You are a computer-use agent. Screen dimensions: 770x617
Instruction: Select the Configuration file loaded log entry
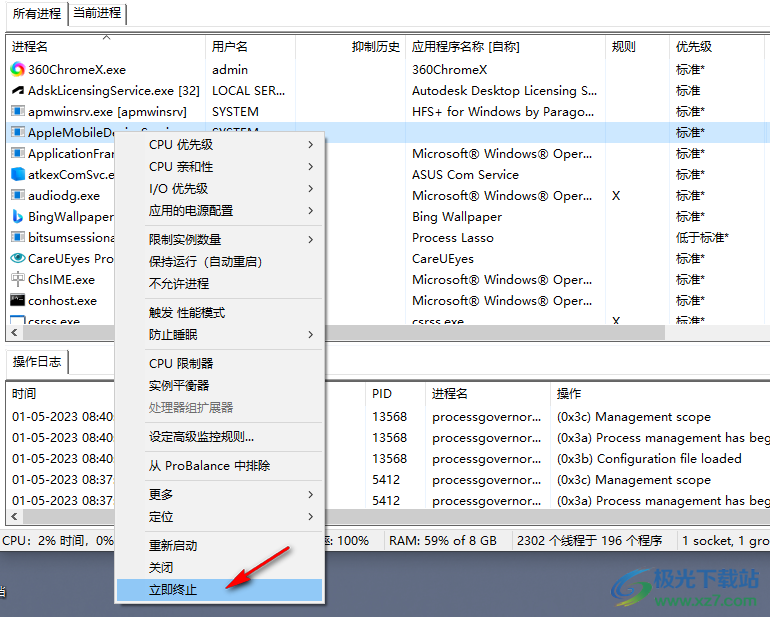[x=649, y=459]
